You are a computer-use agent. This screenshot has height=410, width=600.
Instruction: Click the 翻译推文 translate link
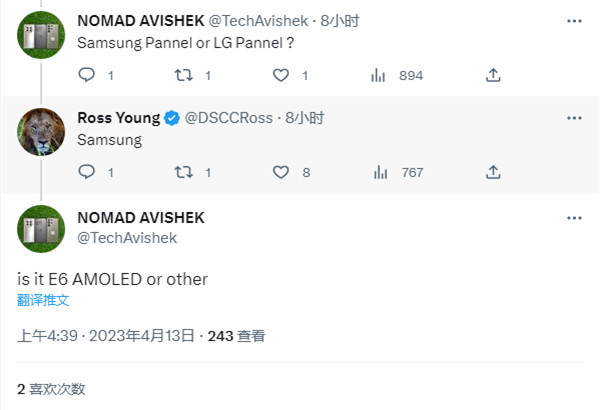click(x=43, y=300)
